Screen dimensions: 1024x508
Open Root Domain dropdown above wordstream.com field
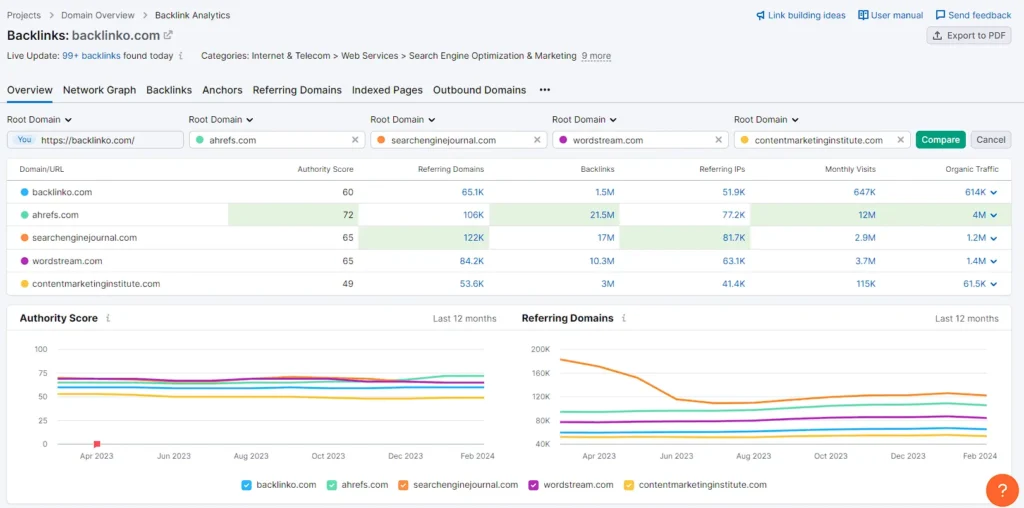tap(584, 119)
